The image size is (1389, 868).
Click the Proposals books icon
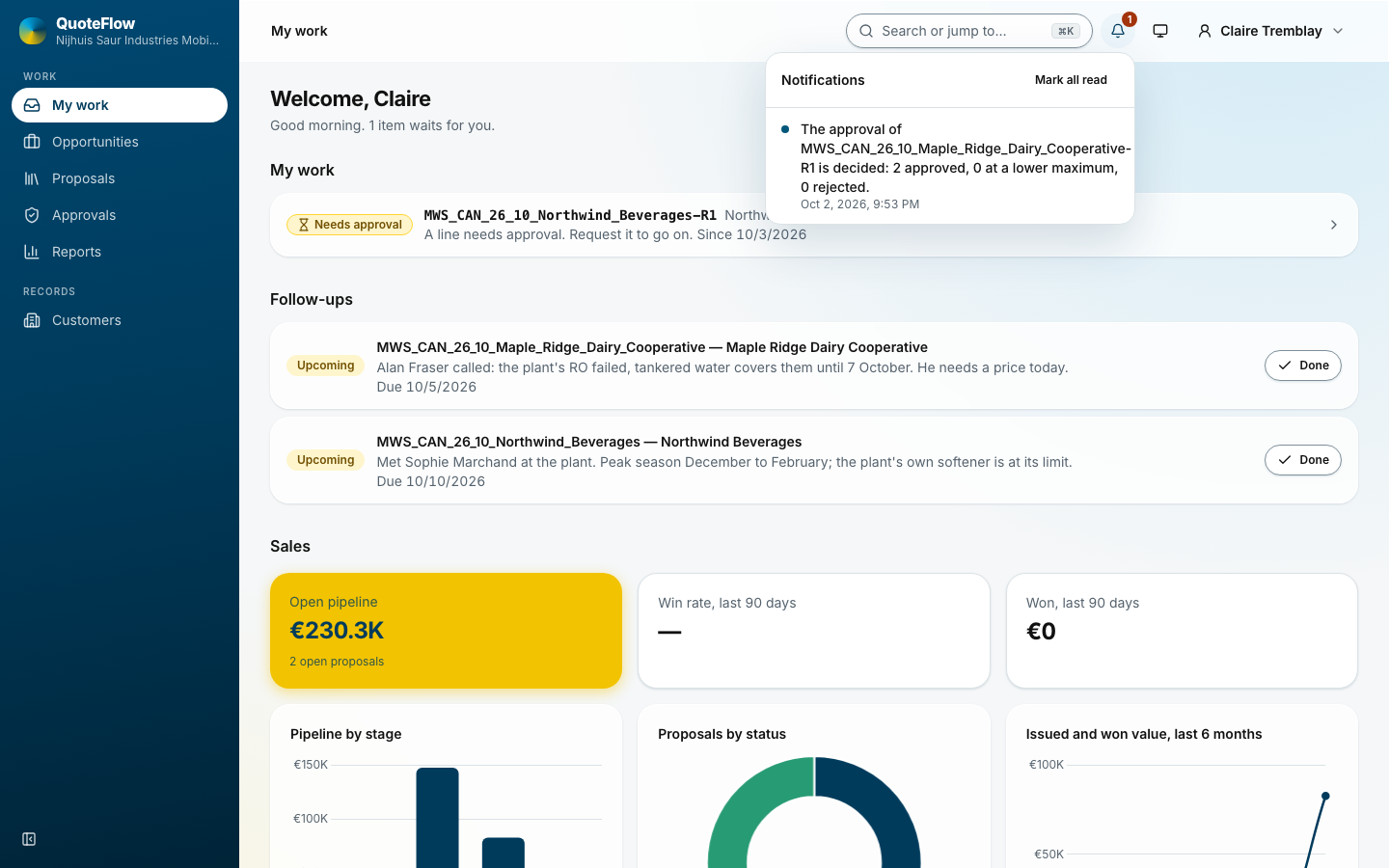click(32, 178)
